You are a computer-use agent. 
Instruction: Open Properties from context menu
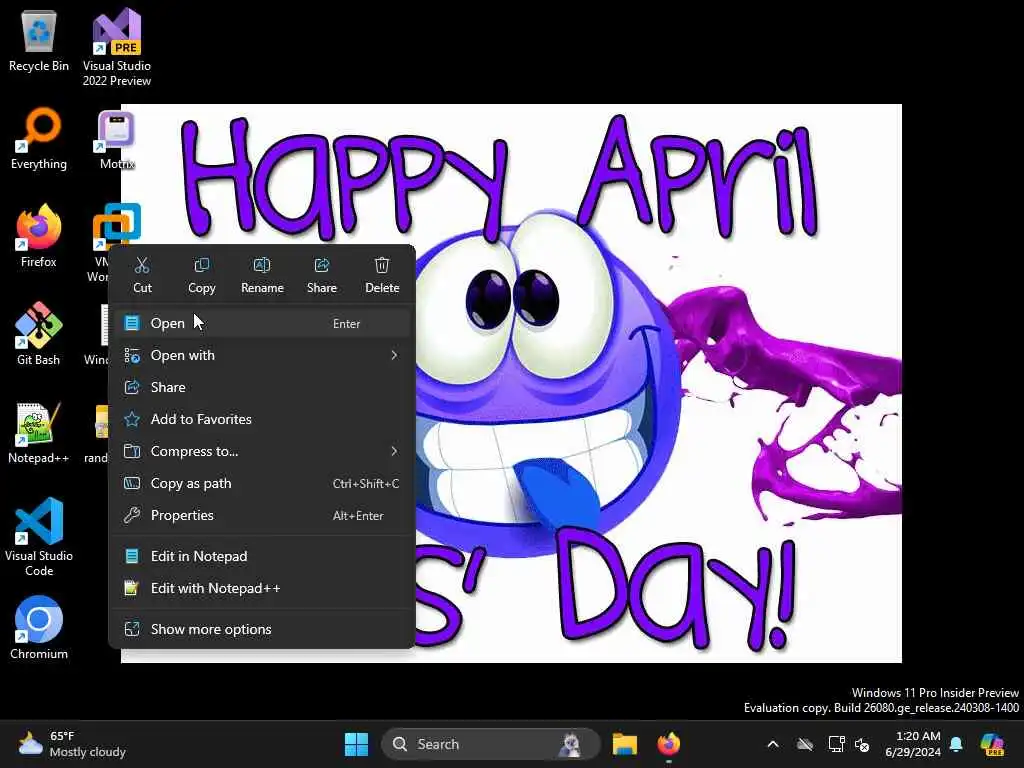(x=262, y=515)
